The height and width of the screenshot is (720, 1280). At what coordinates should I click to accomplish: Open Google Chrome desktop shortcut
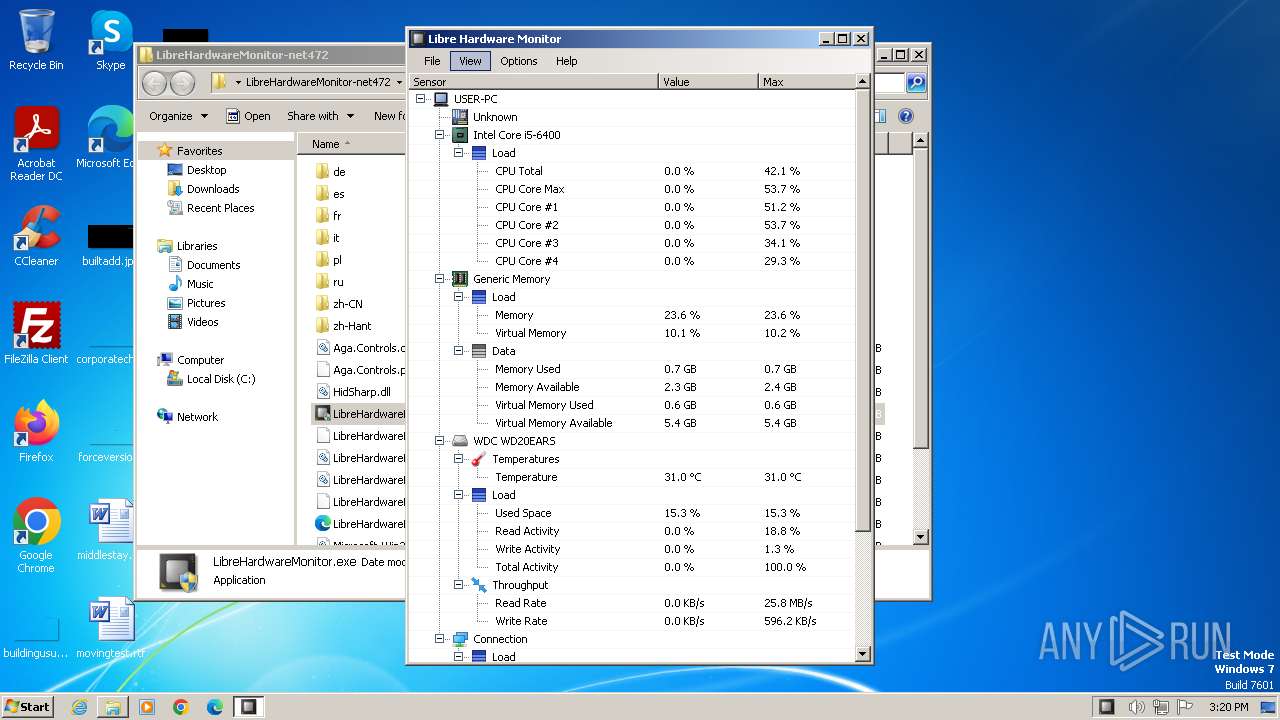[x=36, y=537]
